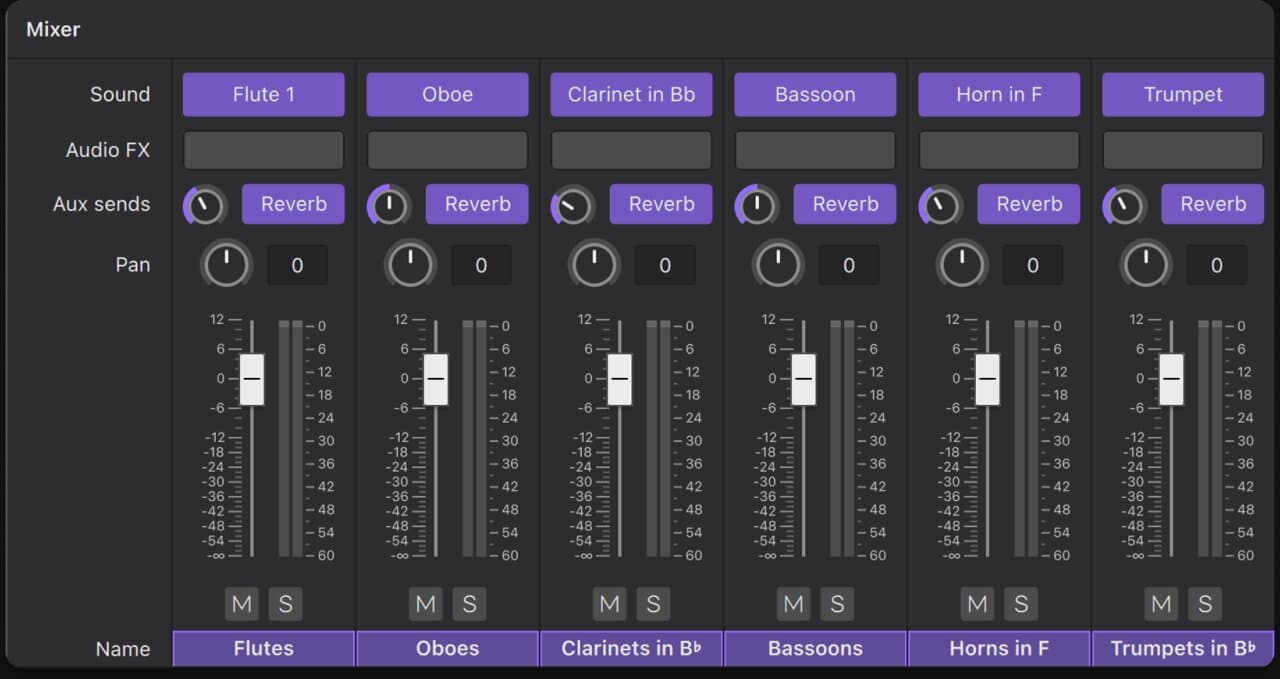This screenshot has height=679, width=1280.
Task: Click the Trumpets pan value field
Action: click(x=1217, y=265)
